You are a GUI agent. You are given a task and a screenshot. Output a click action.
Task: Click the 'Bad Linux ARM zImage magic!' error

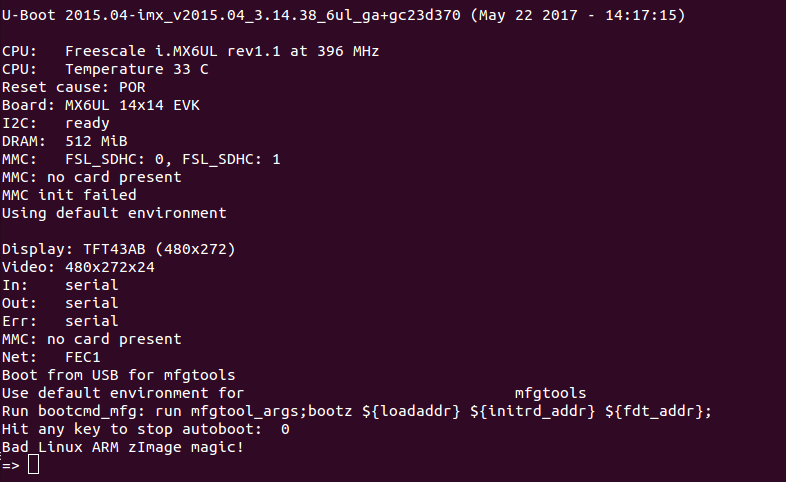[123, 447]
